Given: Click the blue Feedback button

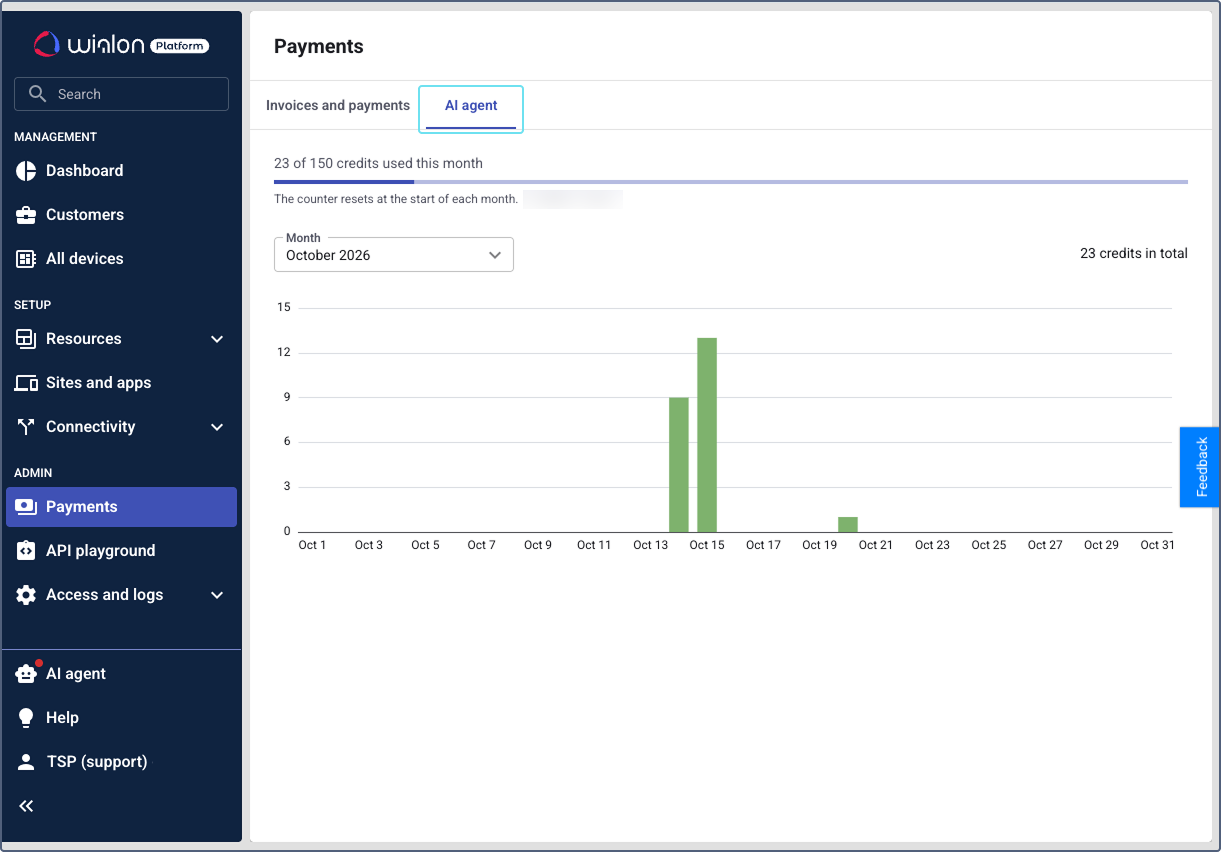Looking at the screenshot, I should pyautogui.click(x=1199, y=467).
